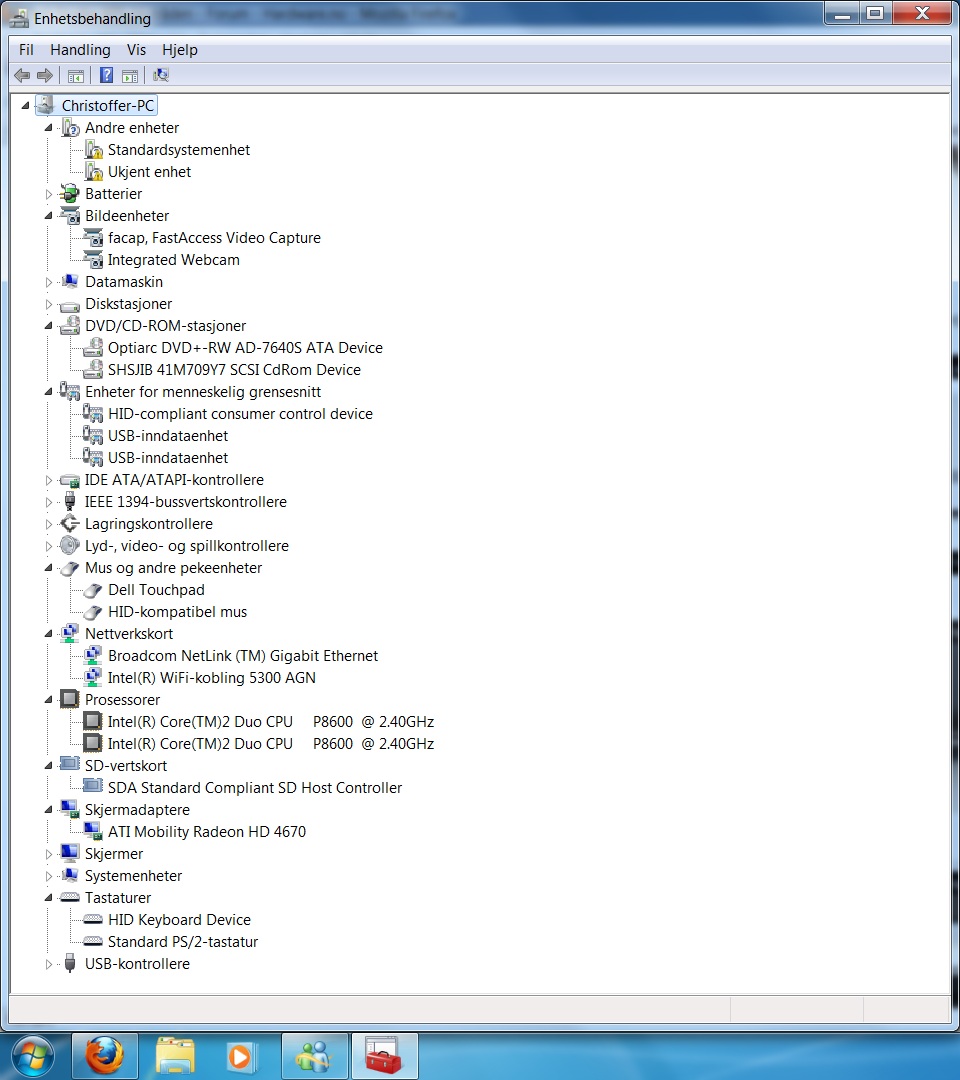Open the Hjelp menu
Screen dimensions: 960x1080
[180, 50]
